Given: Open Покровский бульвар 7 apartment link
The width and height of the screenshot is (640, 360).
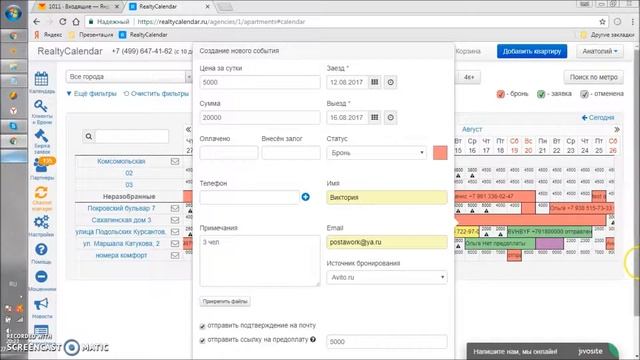Looking at the screenshot, I should [121, 208].
